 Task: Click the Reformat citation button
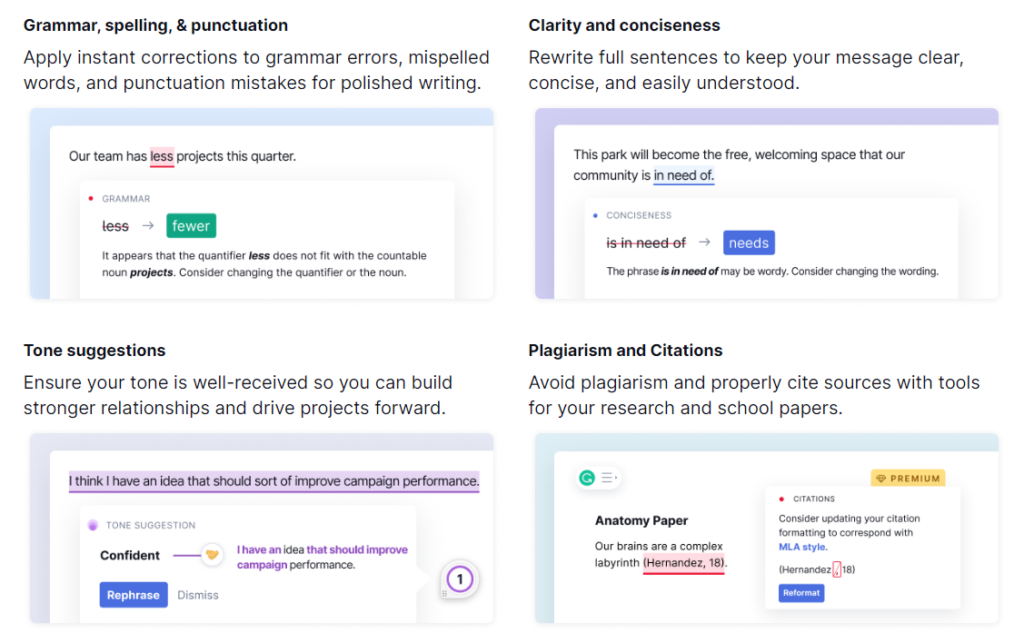pos(801,593)
